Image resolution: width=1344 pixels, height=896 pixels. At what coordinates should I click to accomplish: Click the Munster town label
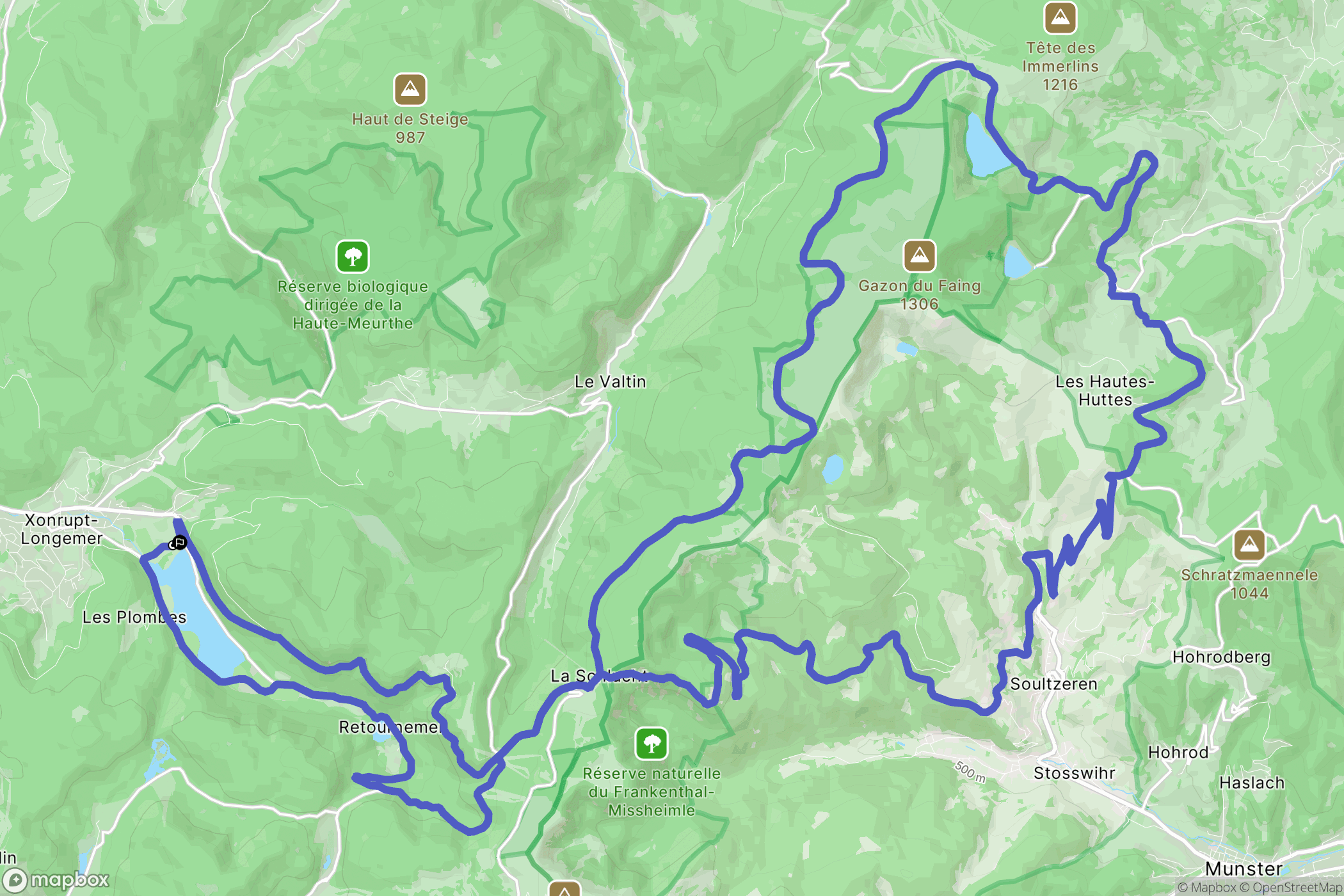tap(1244, 869)
